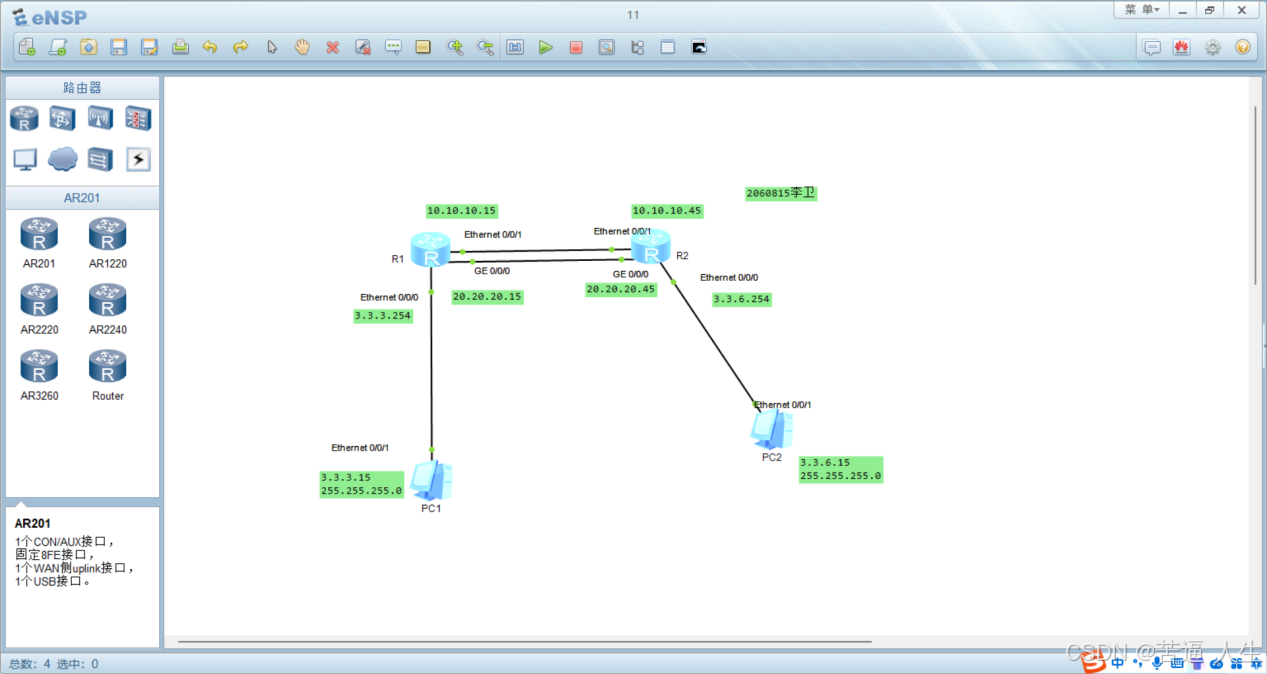Viewport: 1267px width, 674px height.
Task: Select PC2 on the canvas
Action: point(772,429)
